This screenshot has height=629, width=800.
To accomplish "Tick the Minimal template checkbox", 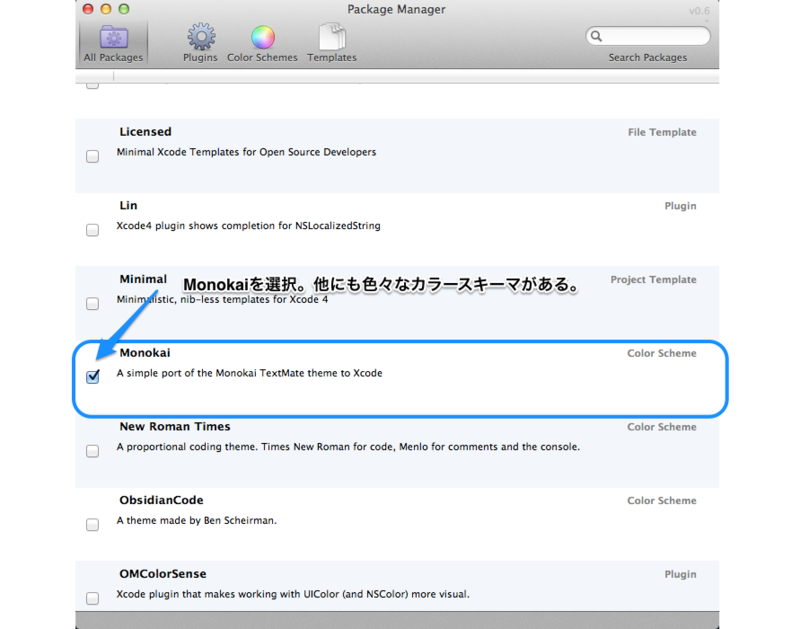I will (x=92, y=304).
